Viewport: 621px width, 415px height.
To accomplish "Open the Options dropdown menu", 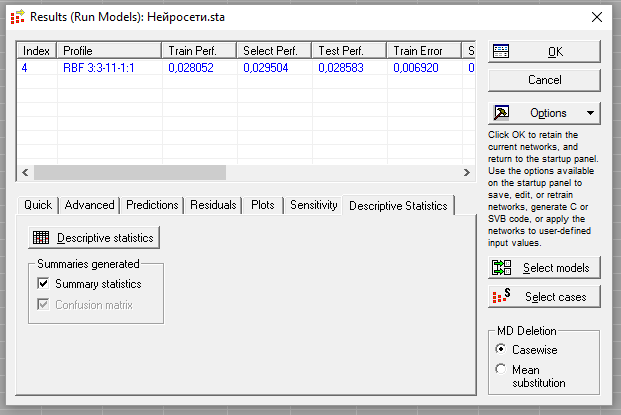I will click(x=545, y=113).
